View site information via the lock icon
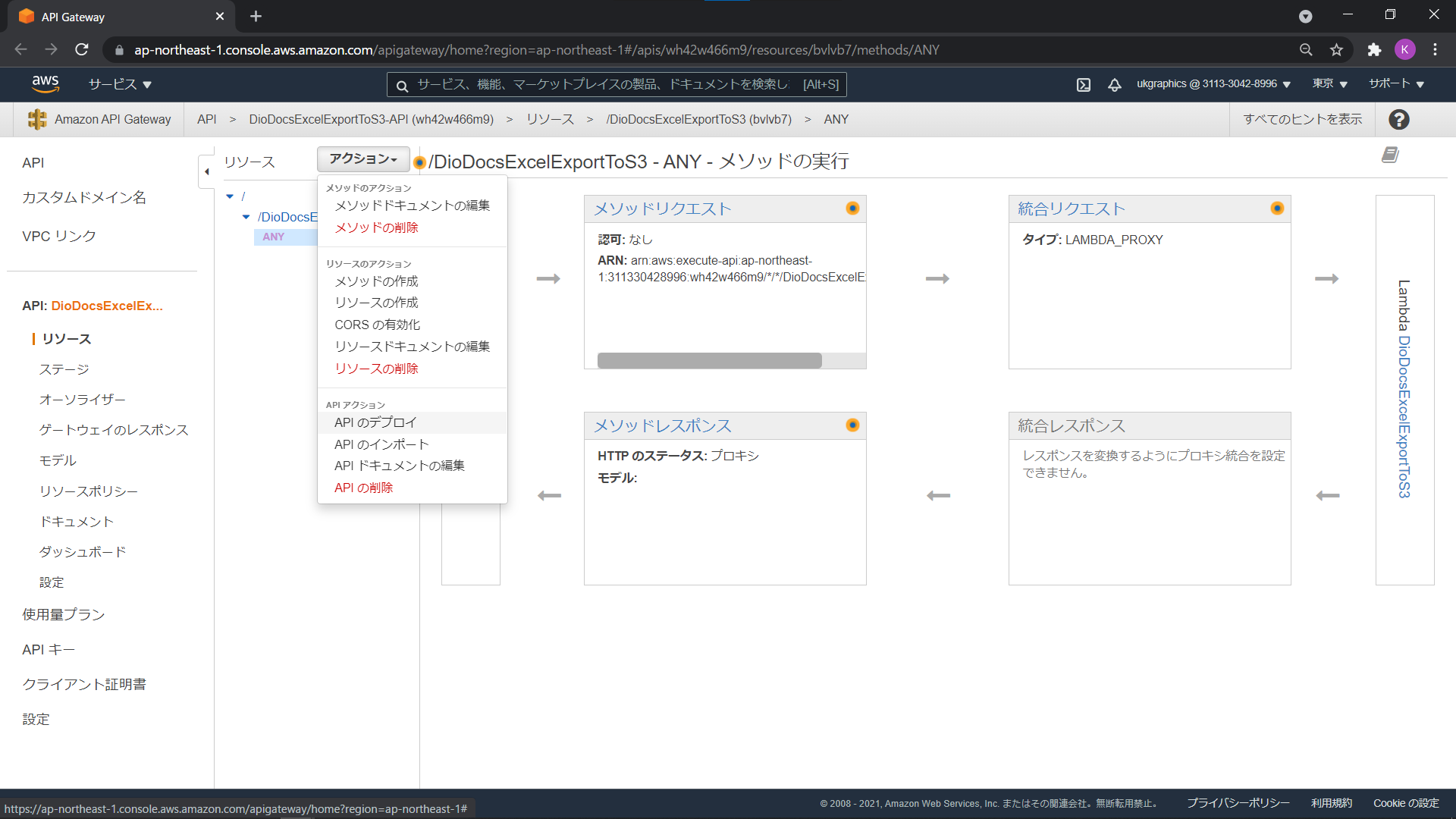 tap(119, 51)
